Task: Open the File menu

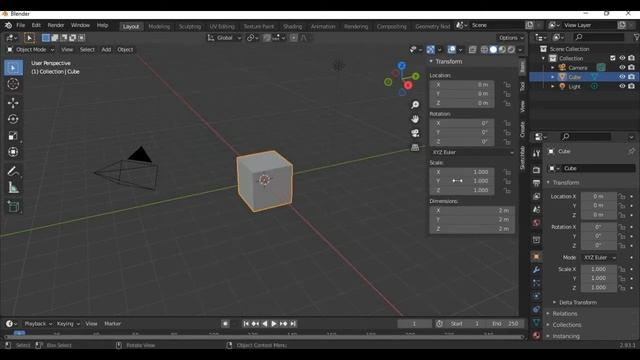Action: click(x=20, y=25)
